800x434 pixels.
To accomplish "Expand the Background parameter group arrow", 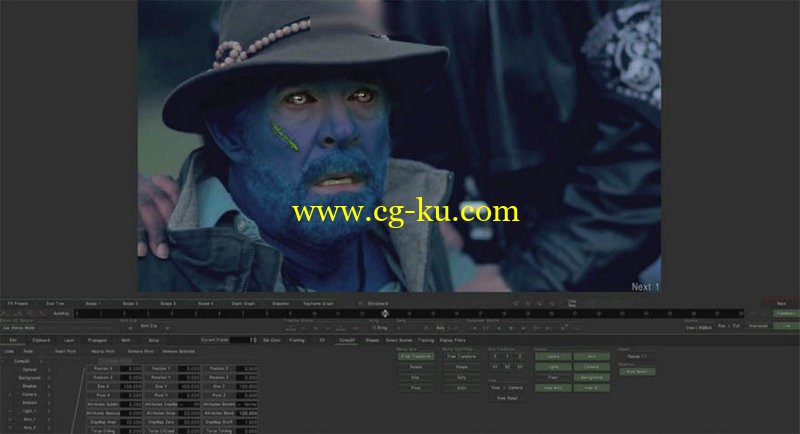I will 48,378.
